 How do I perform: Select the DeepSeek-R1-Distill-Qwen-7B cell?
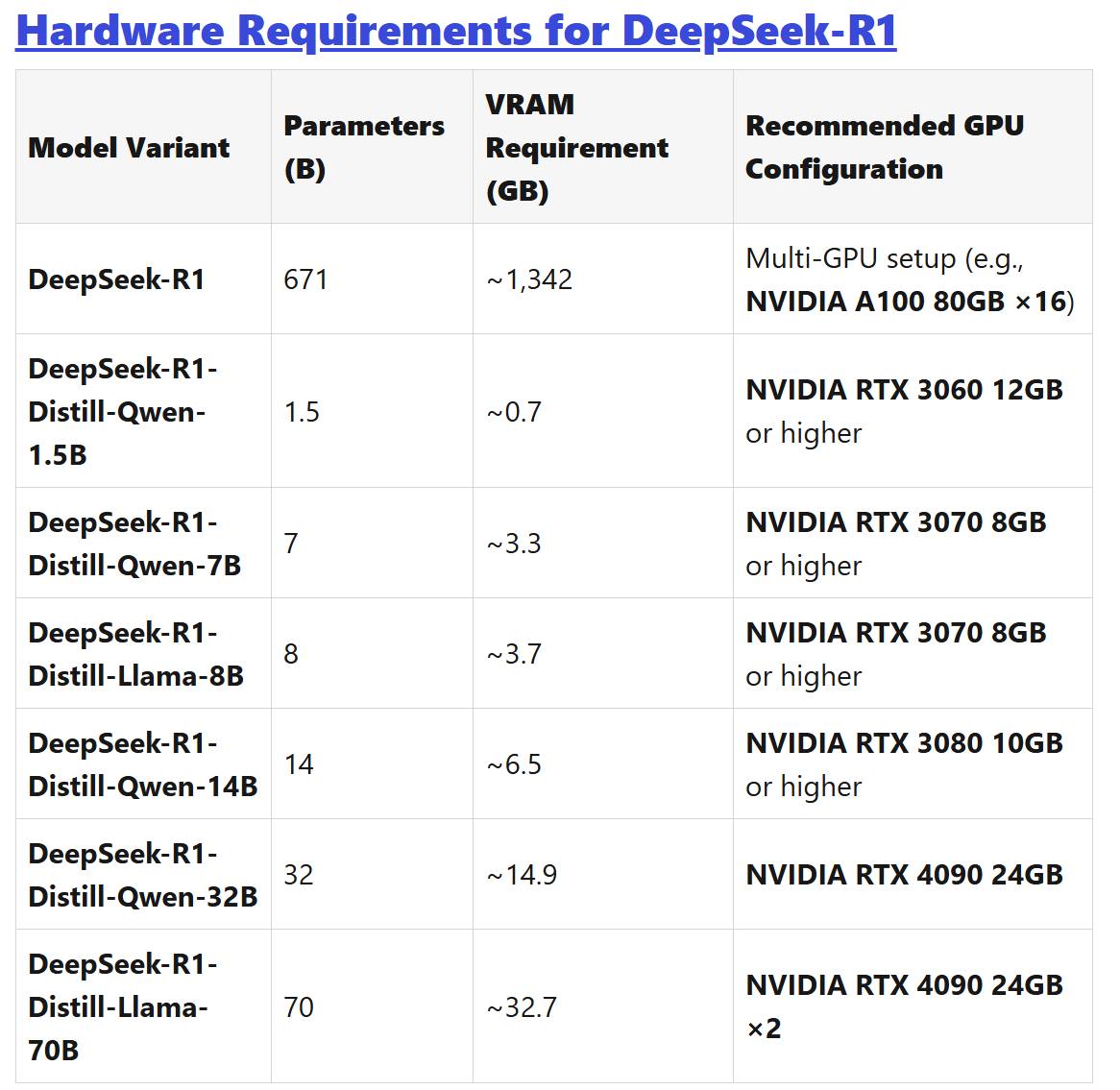(143, 544)
